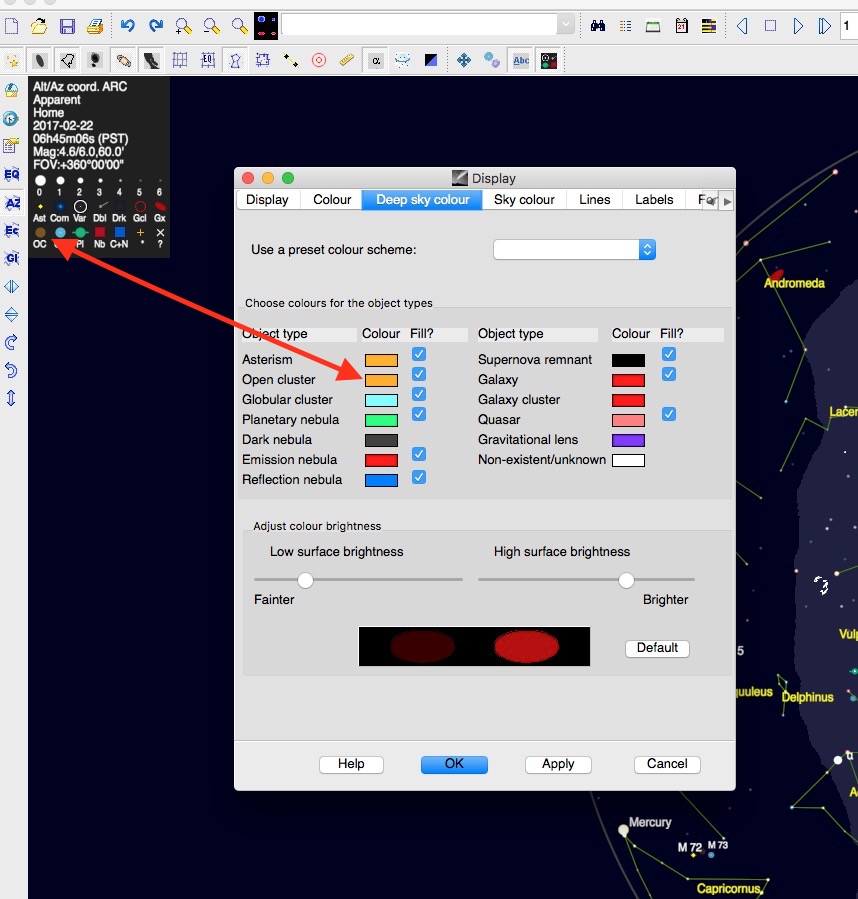Switch to the Display tab

tap(267, 200)
